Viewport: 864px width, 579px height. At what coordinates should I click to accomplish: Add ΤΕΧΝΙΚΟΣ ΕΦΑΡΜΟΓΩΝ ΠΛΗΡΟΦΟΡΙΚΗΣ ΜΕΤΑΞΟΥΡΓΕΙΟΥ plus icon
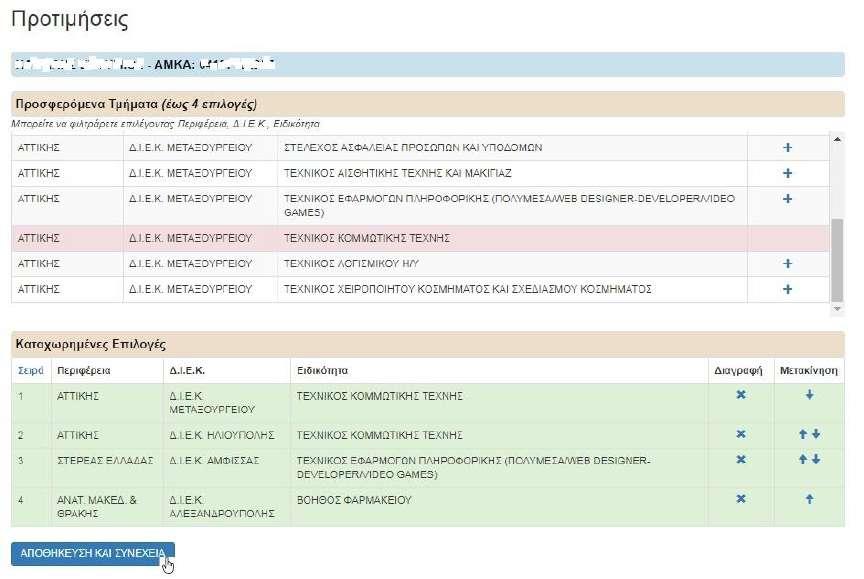point(787,199)
